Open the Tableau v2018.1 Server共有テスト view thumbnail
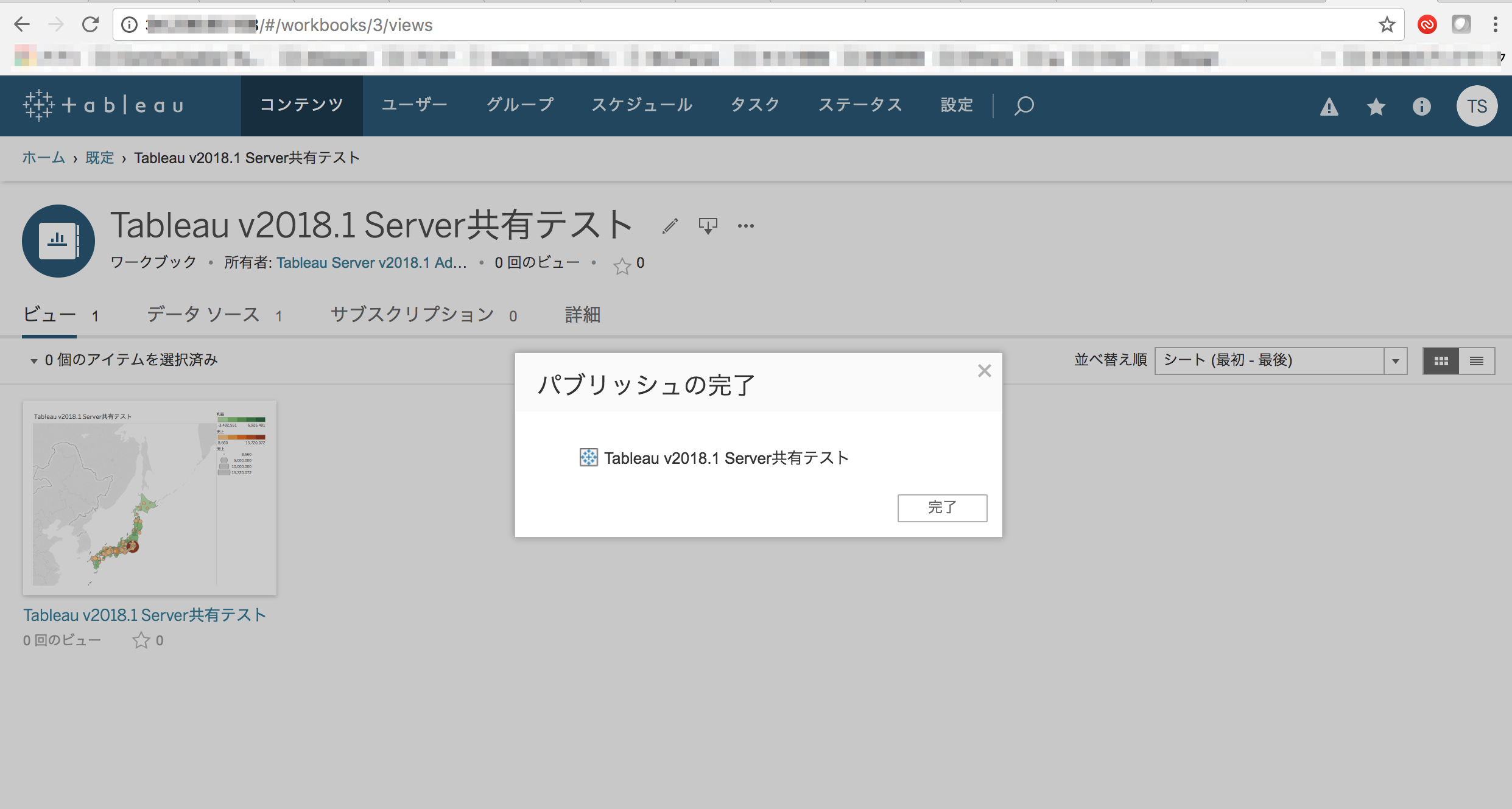This screenshot has width=1512, height=809. (x=150, y=497)
